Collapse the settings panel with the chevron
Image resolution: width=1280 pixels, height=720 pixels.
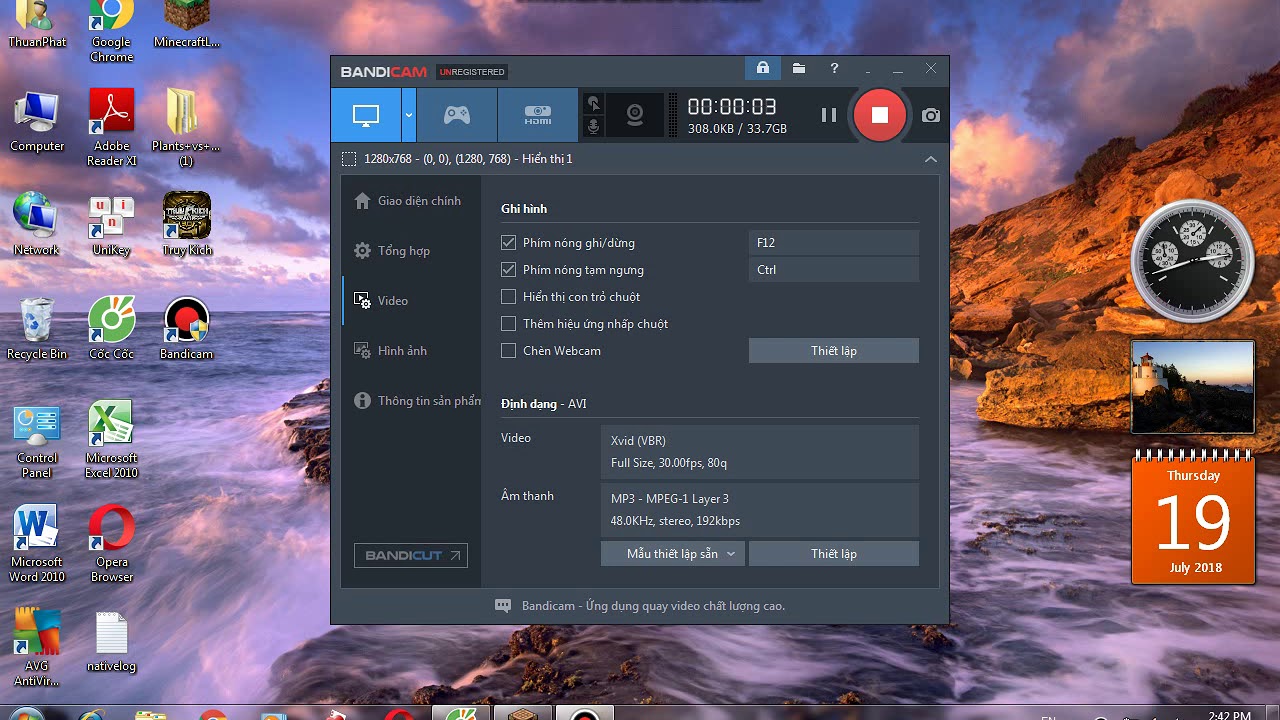point(931,159)
